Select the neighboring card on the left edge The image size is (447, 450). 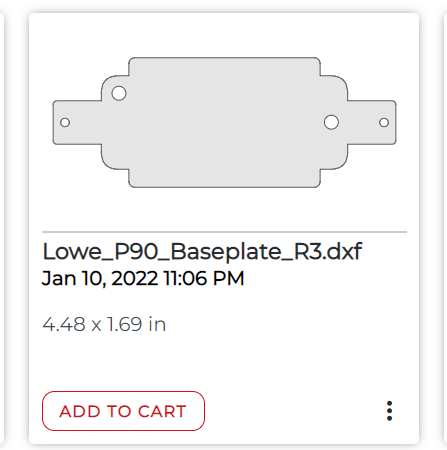pos(2,228)
